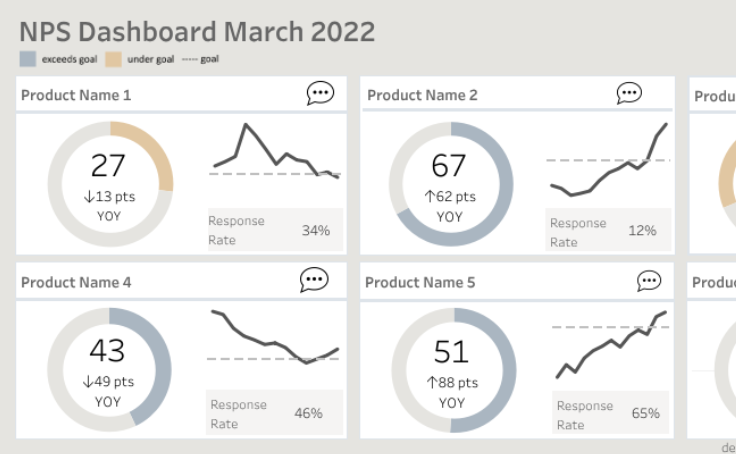Click the Product Name 1 trend line chart
Screen dimensions: 736x454
pos(275,155)
